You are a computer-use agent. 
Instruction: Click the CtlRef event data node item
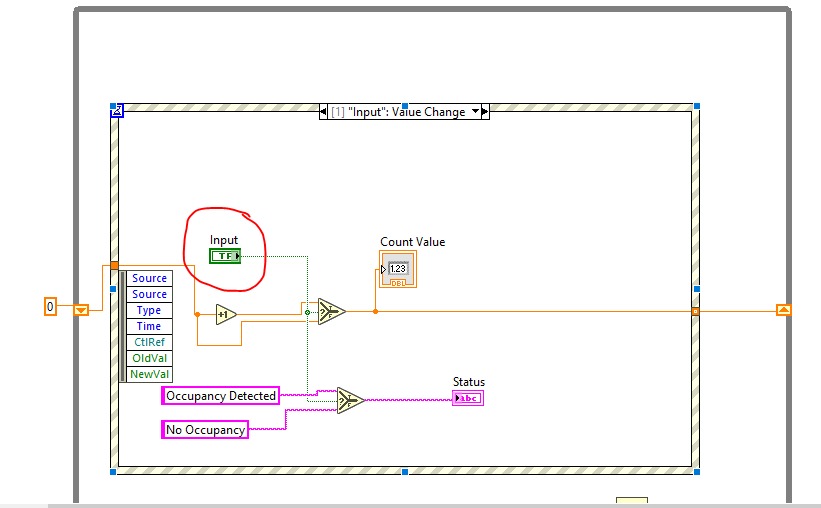tap(149, 342)
